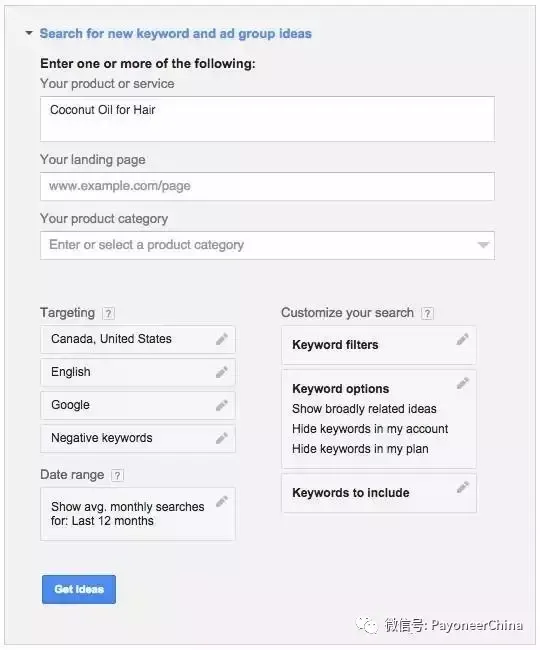Collapse the Search for new keyword section
This screenshot has height=650, width=540.
29,33
